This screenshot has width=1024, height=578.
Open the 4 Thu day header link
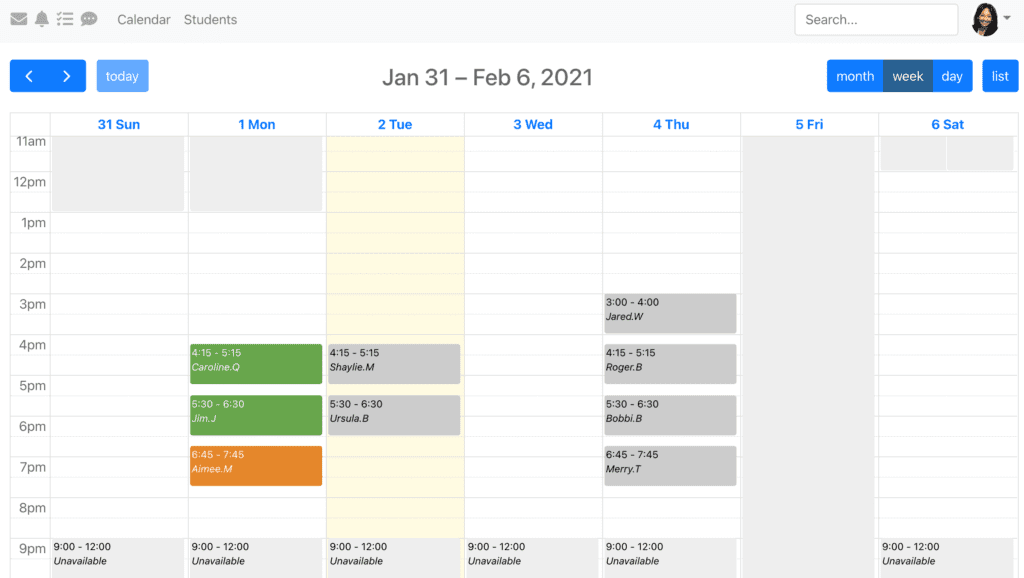(x=671, y=124)
